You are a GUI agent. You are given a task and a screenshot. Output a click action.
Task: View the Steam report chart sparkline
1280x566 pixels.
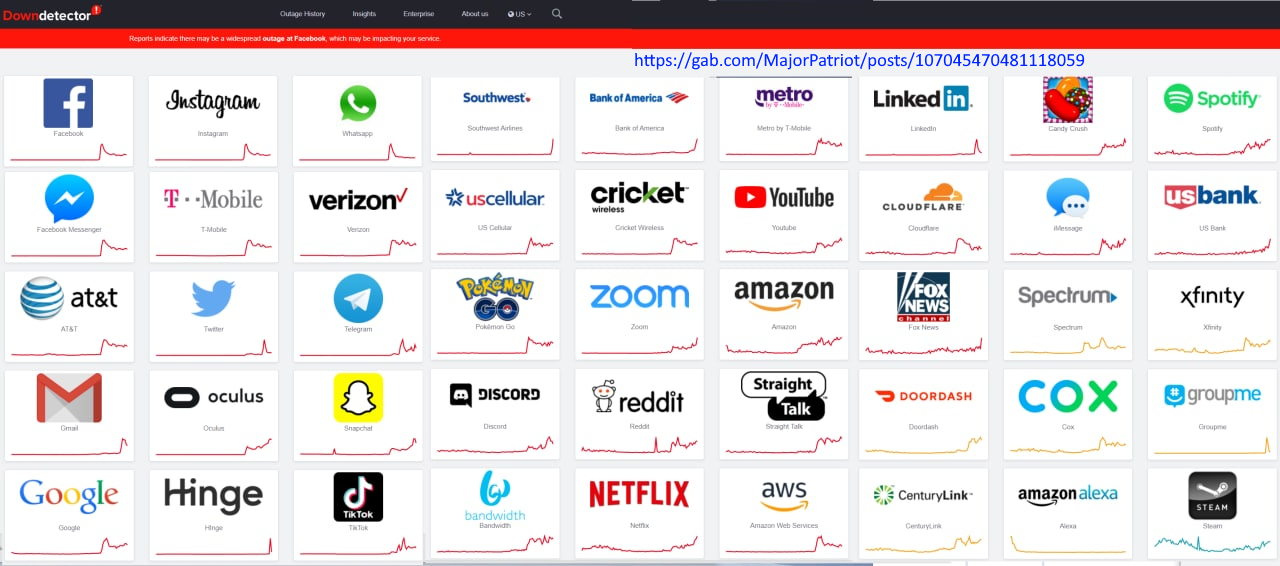(1212, 544)
